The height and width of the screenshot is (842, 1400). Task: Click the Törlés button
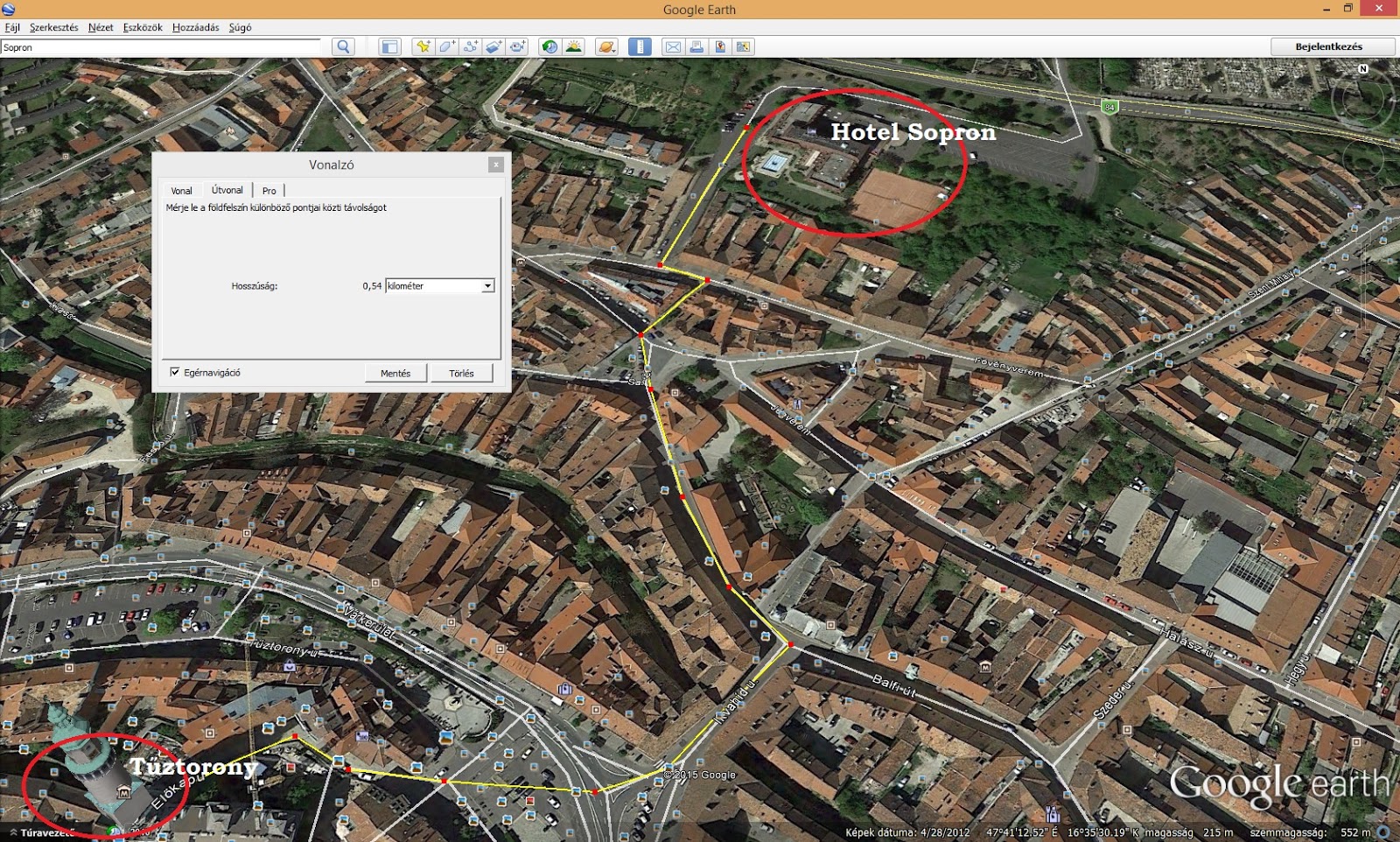pos(461,374)
